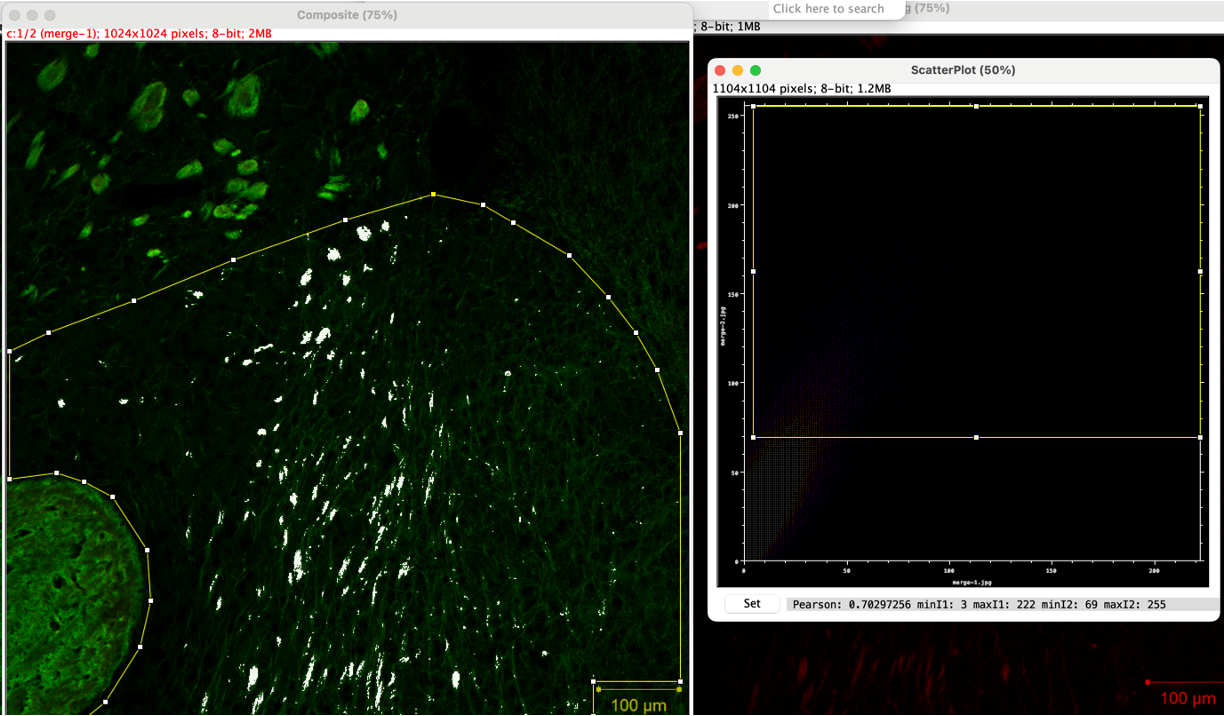Click the Composite window gray close button

coord(13,15)
